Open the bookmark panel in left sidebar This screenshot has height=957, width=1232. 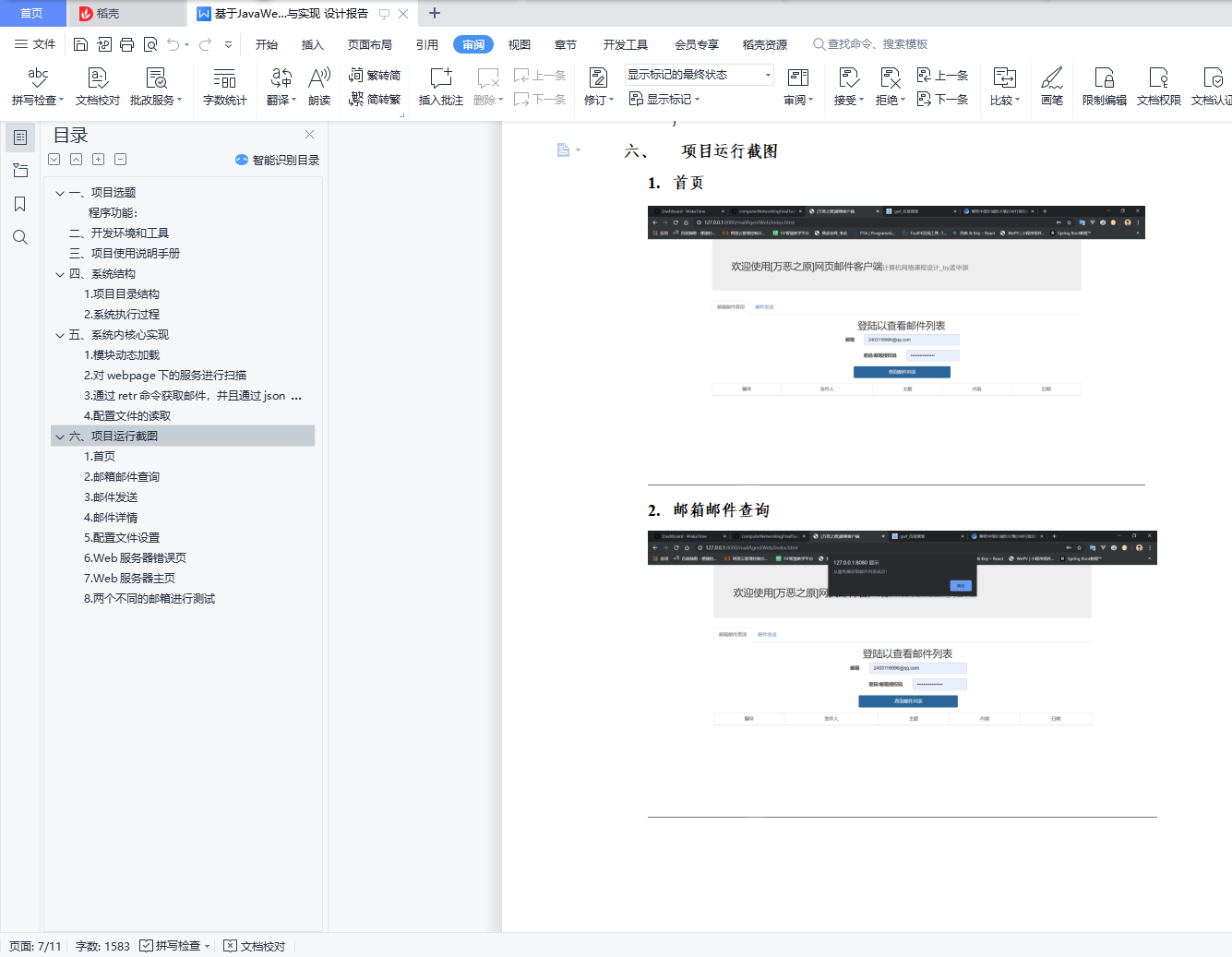pos(20,204)
